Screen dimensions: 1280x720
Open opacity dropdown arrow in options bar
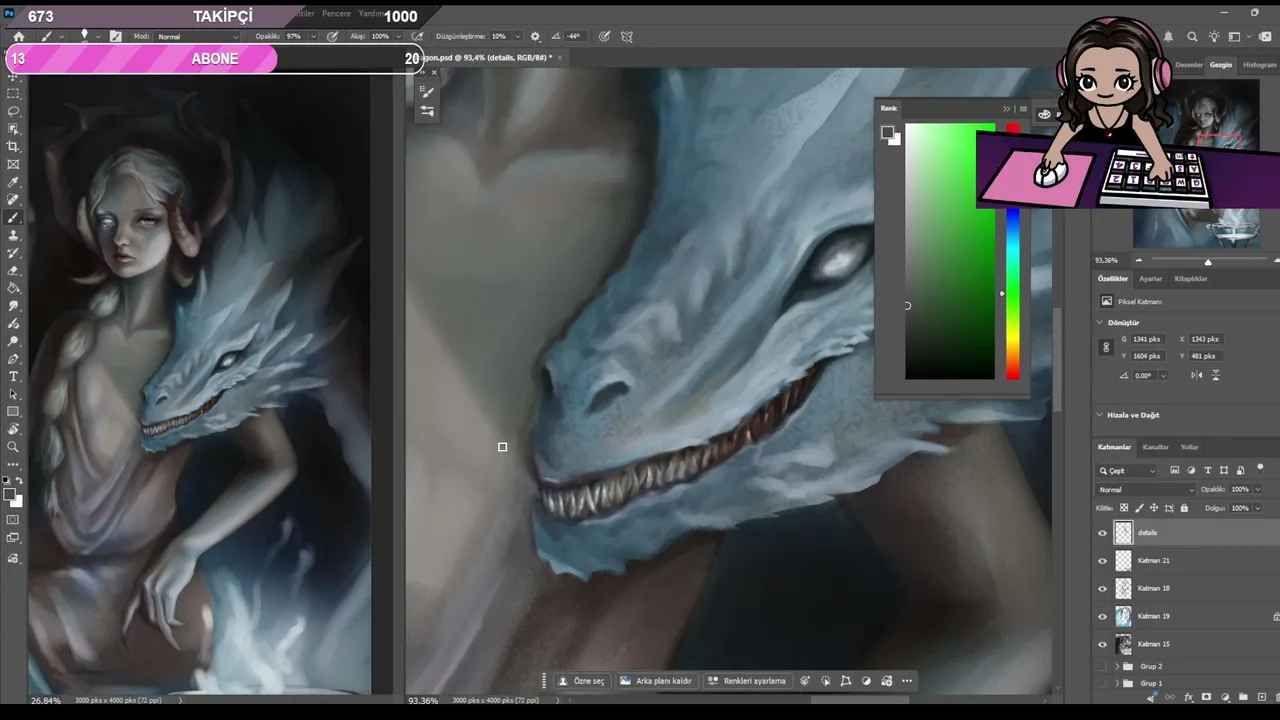(312, 36)
